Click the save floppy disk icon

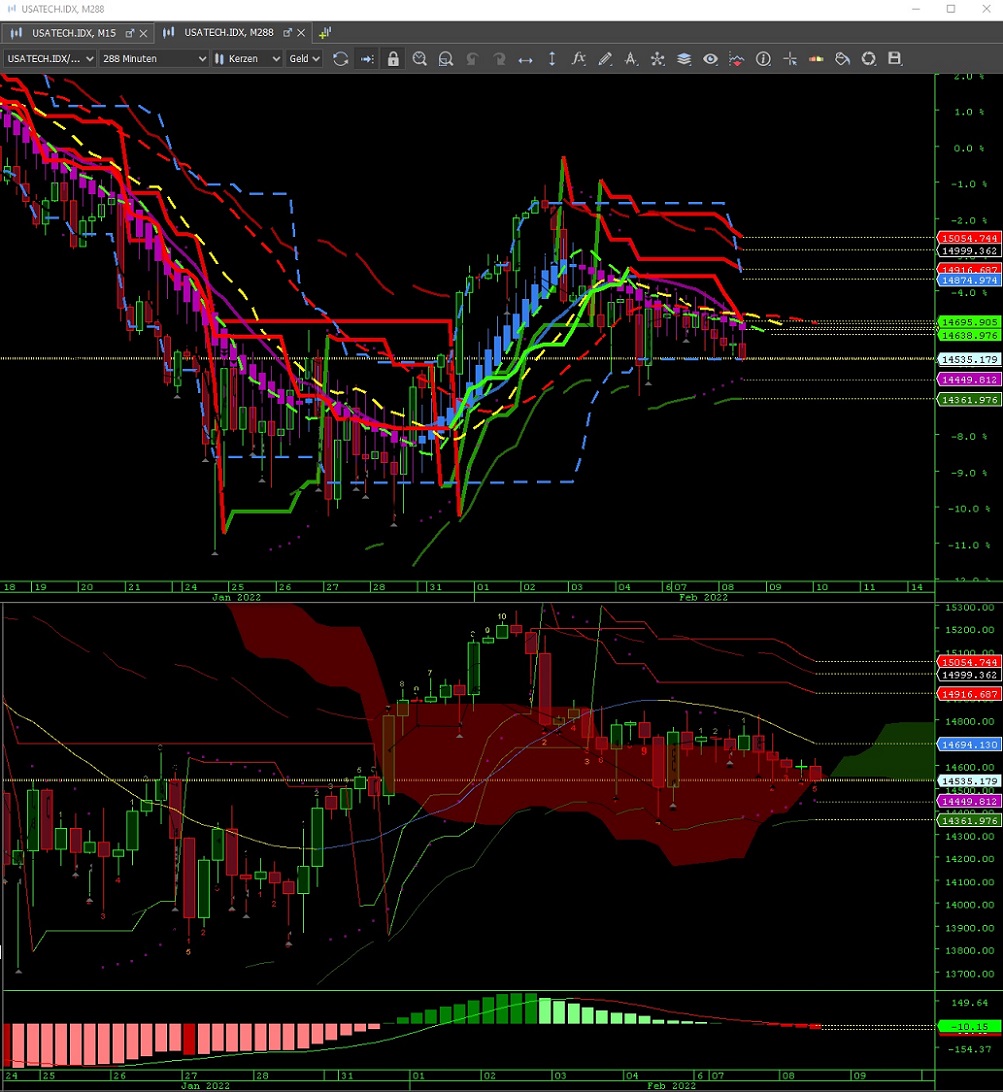(895, 59)
